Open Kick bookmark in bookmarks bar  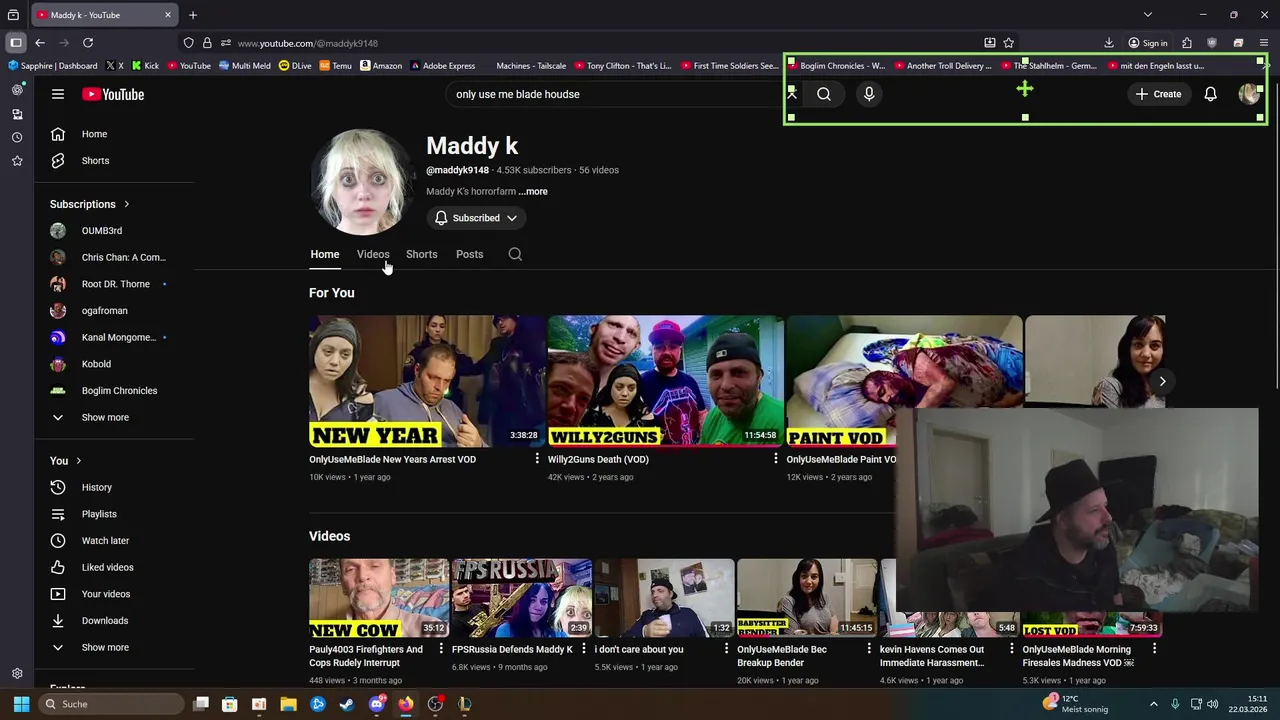(145, 66)
